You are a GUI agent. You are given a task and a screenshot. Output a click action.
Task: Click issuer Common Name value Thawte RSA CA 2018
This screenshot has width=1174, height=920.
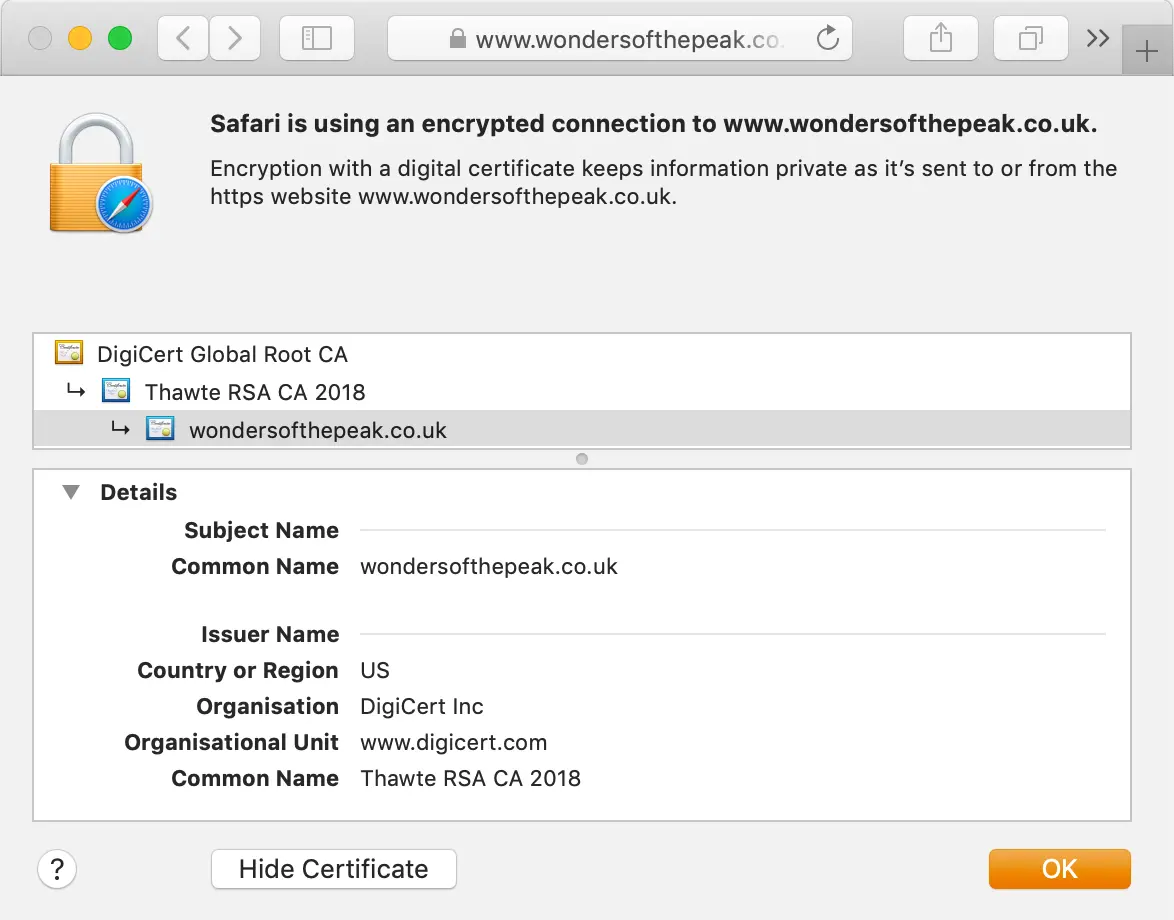point(471,779)
